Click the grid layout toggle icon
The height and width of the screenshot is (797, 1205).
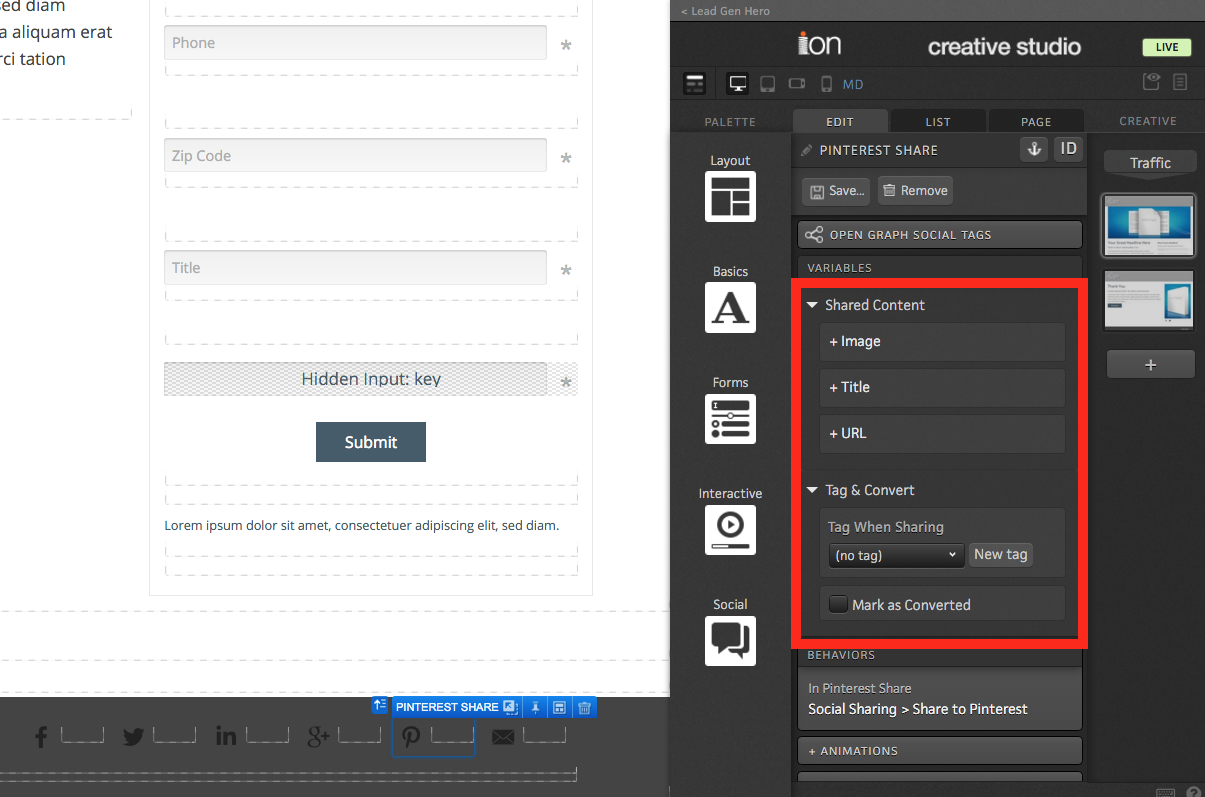695,84
